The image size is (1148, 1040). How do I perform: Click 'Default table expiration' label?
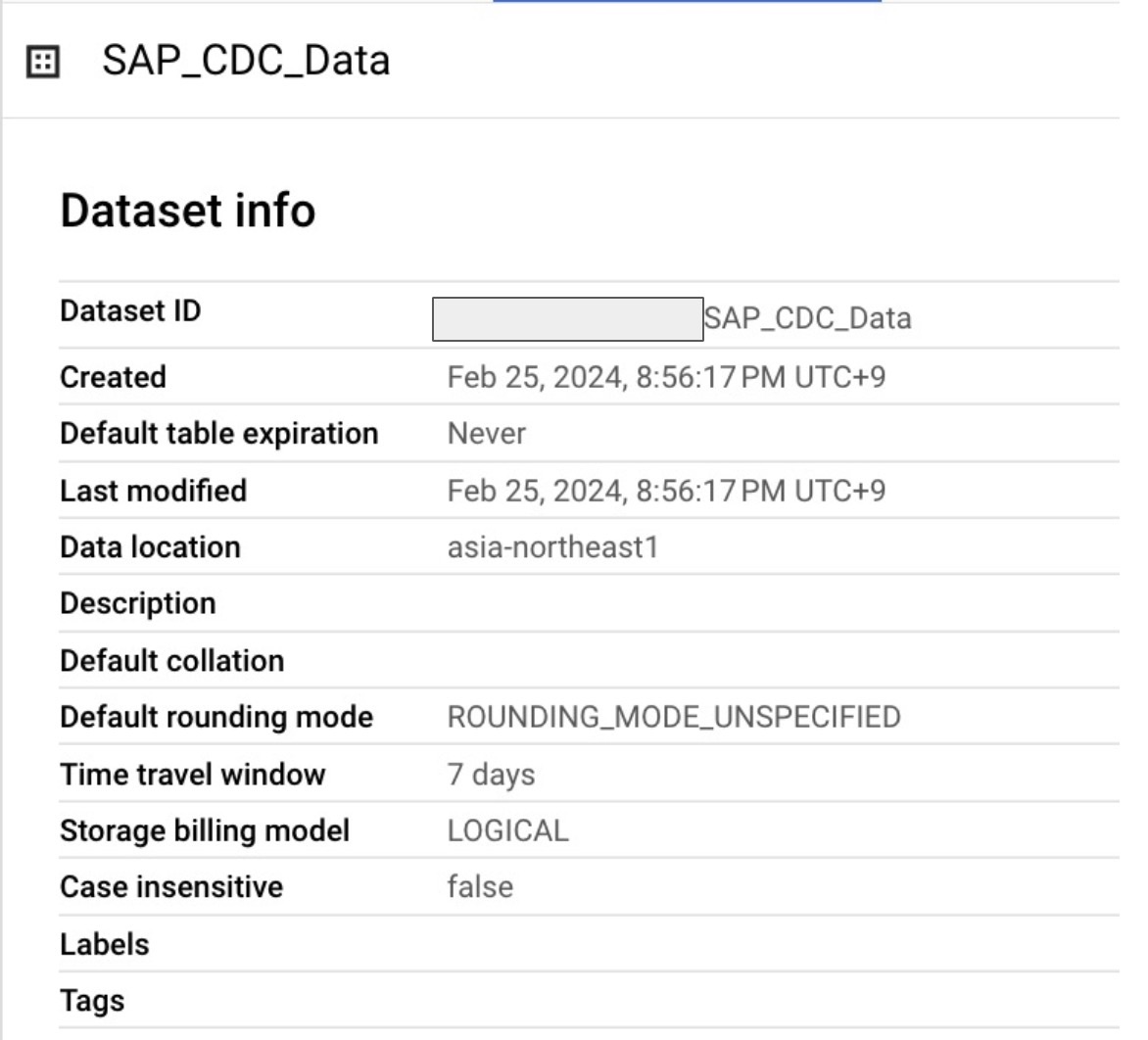pos(219,434)
